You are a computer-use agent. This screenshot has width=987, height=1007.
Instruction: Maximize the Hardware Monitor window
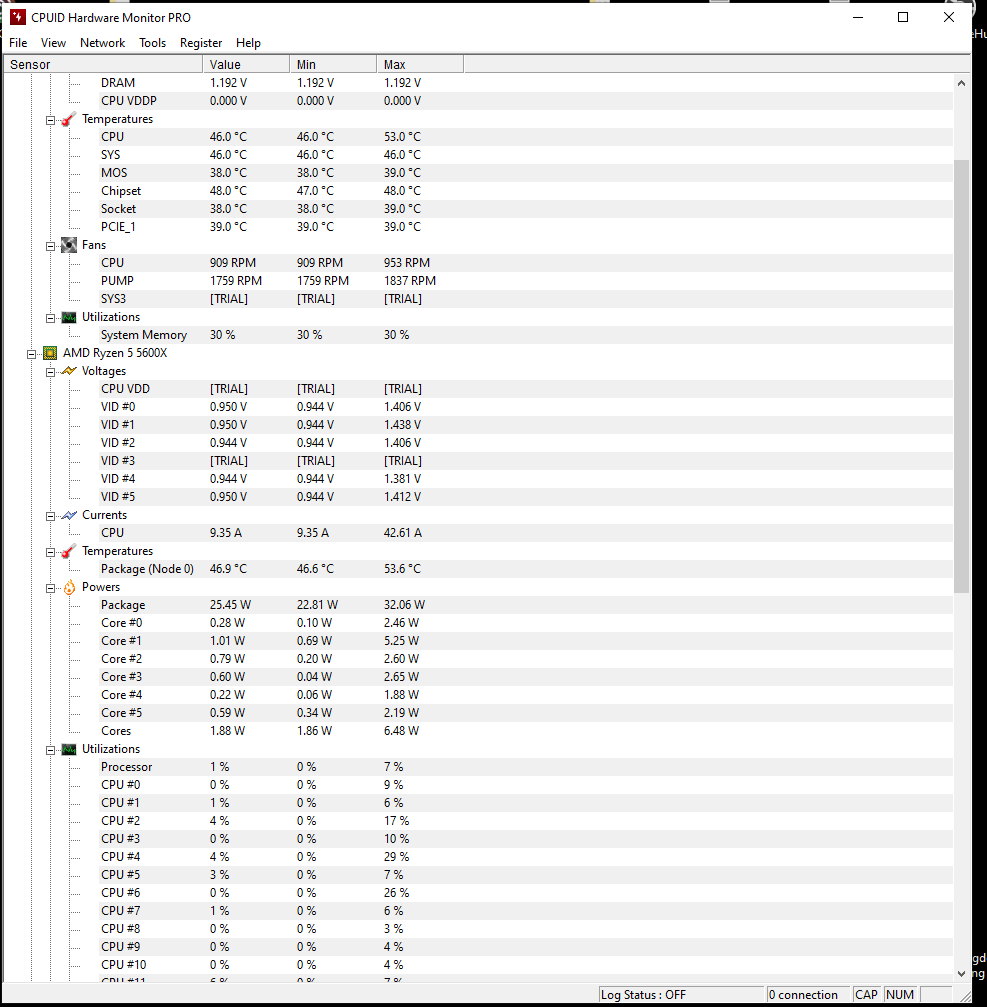tap(903, 17)
